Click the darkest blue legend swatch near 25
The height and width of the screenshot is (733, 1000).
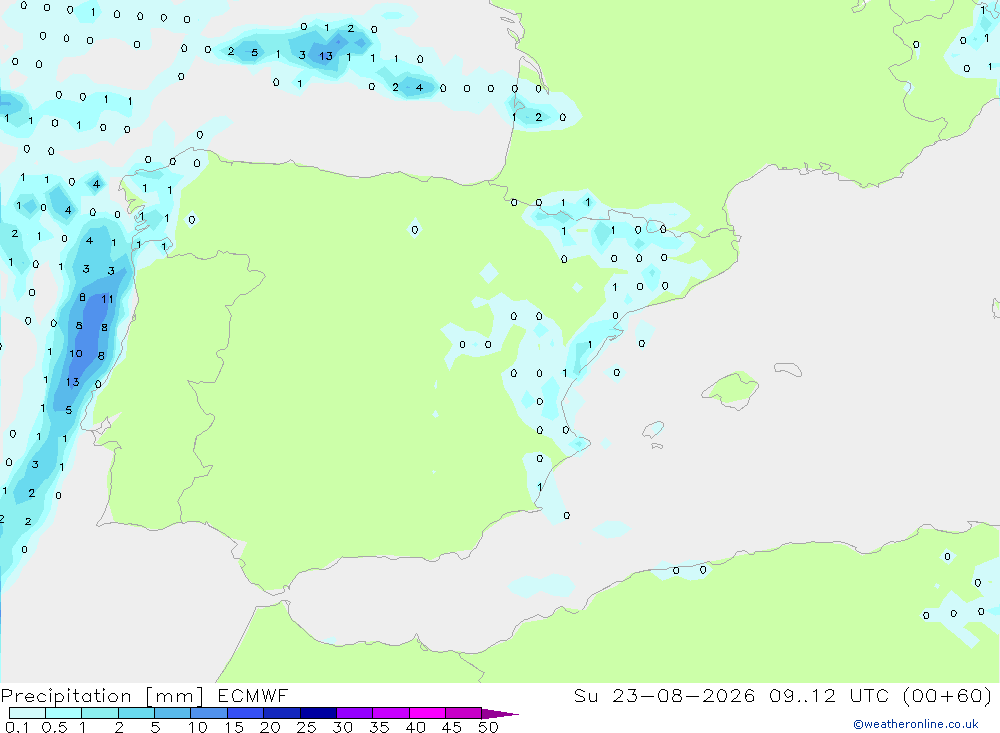point(318,713)
